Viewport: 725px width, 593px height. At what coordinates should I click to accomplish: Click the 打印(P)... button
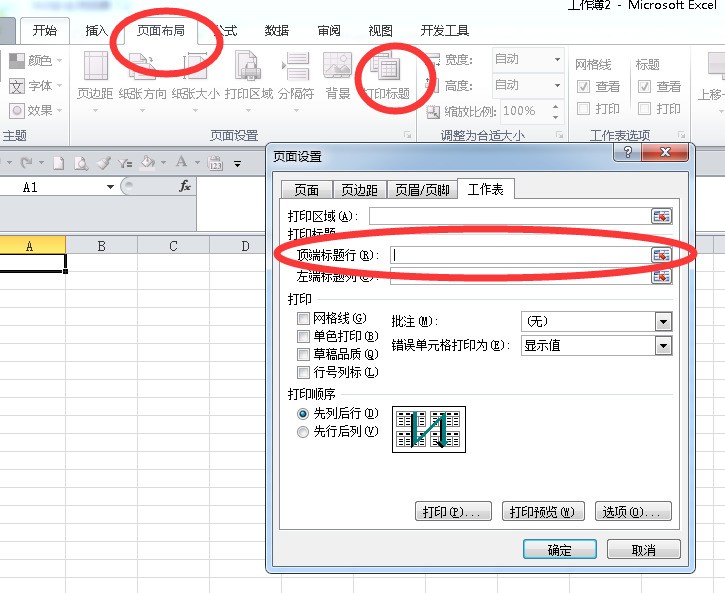[x=453, y=512]
